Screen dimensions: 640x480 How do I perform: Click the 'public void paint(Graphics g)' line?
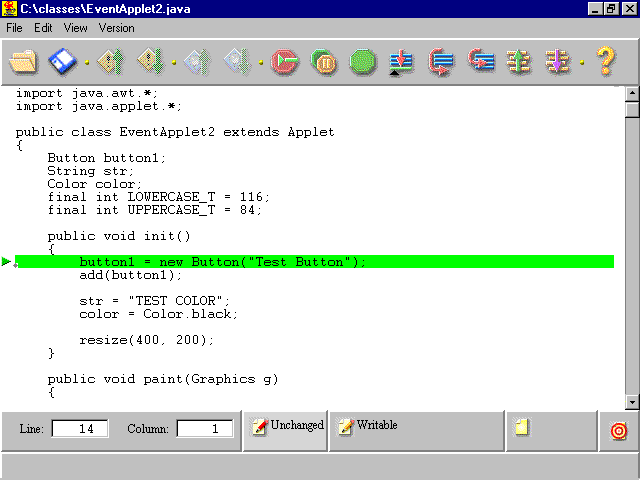pos(163,379)
